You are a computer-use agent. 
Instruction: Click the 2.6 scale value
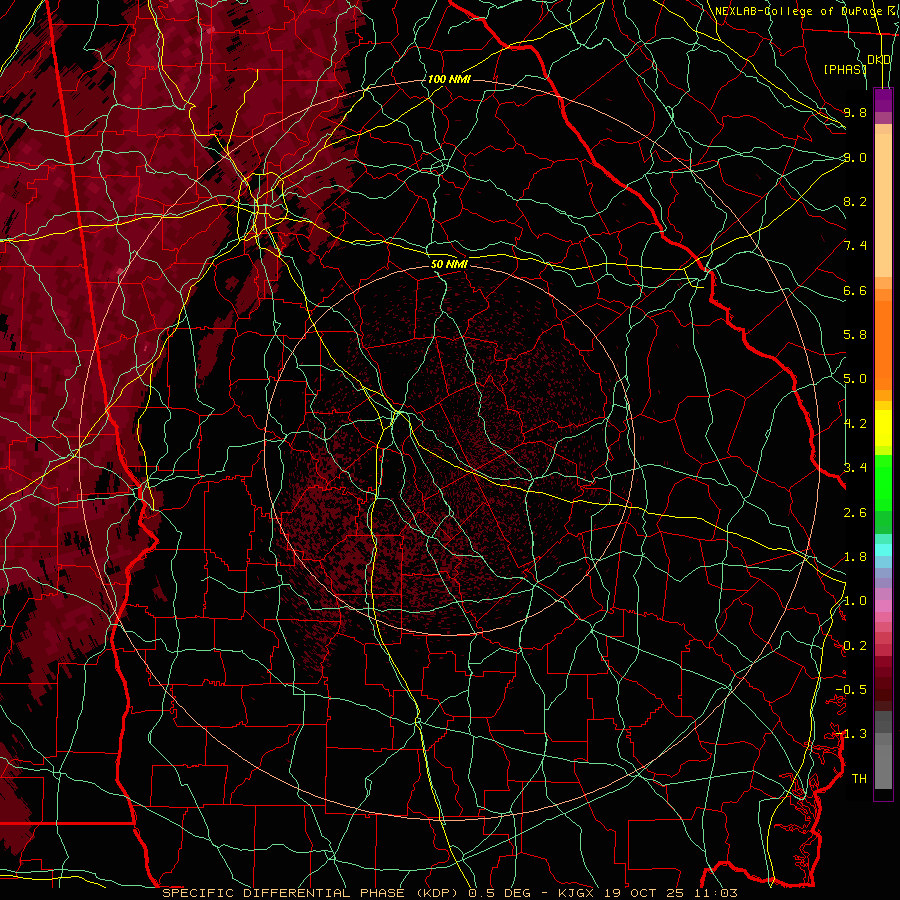coord(855,513)
